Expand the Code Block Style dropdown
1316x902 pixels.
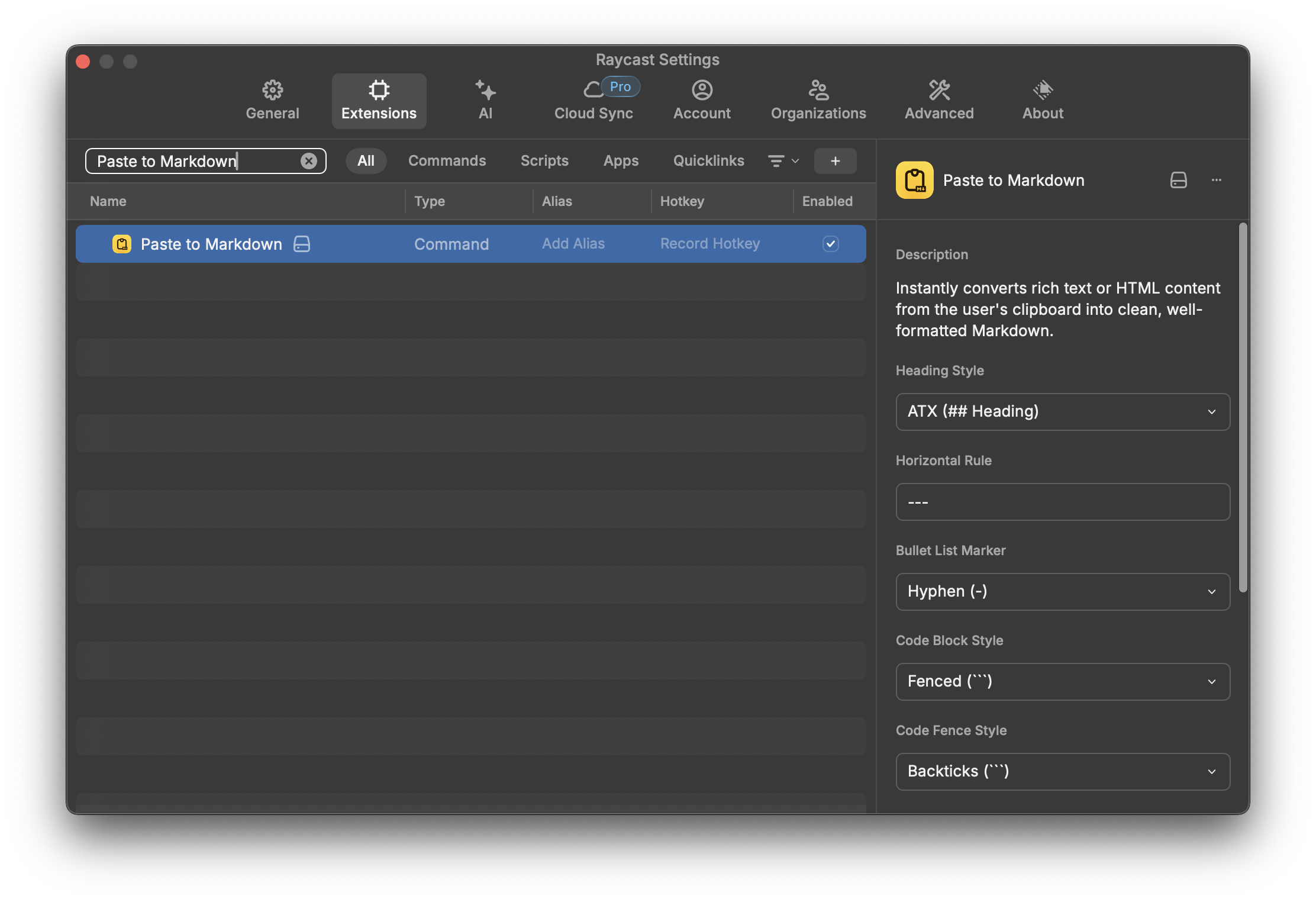tap(1063, 682)
